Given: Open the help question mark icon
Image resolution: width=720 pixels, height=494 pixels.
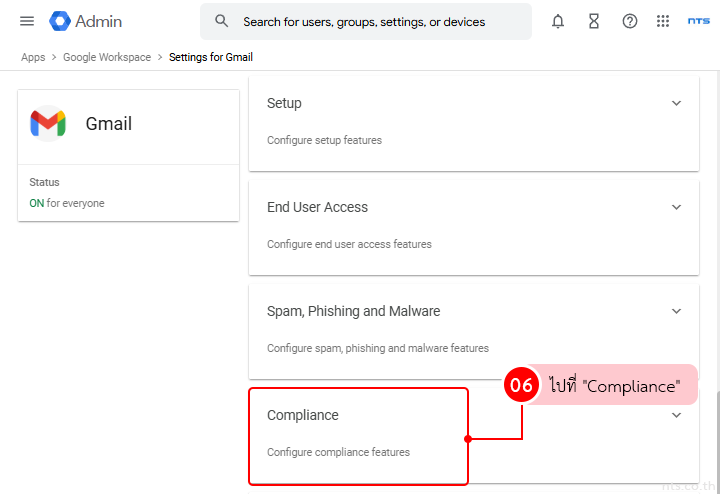Looking at the screenshot, I should click(630, 21).
